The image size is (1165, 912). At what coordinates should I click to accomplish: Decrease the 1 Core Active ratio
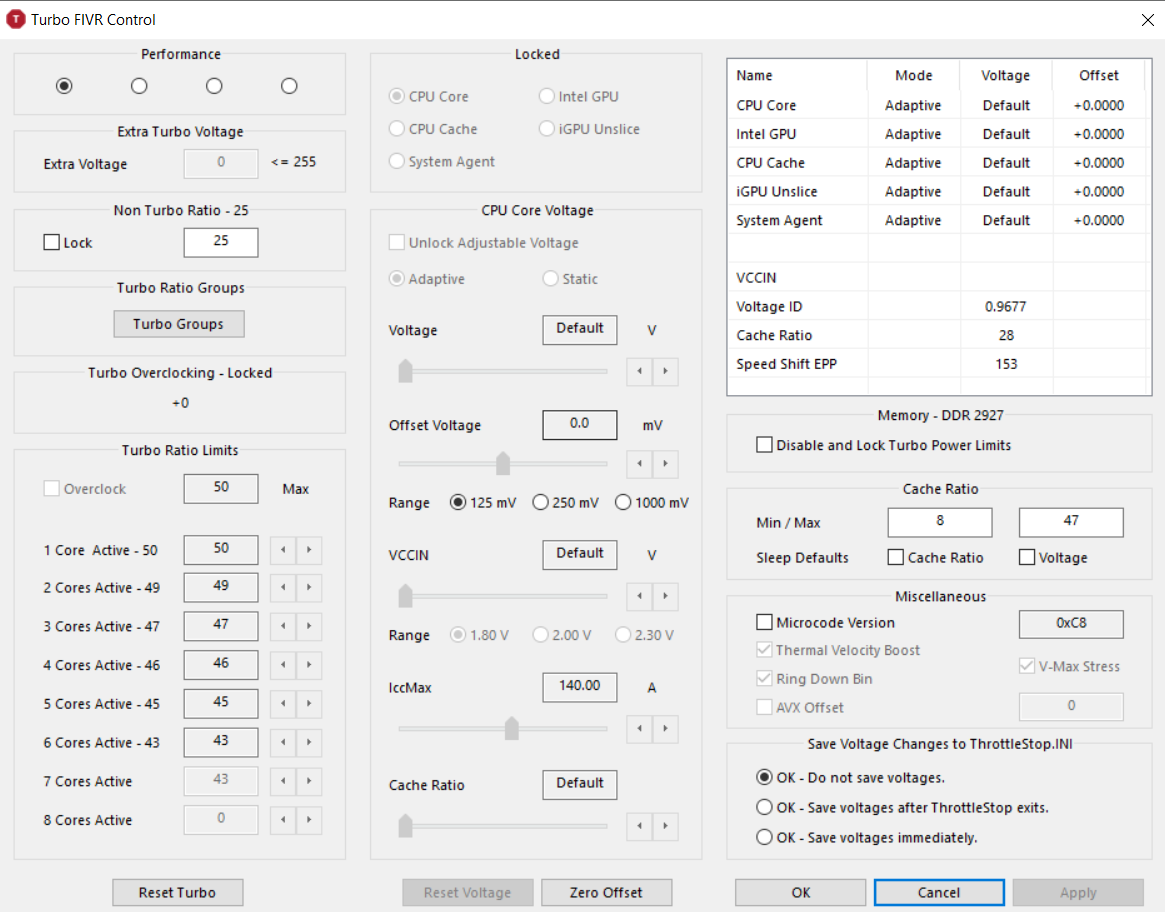(x=283, y=550)
